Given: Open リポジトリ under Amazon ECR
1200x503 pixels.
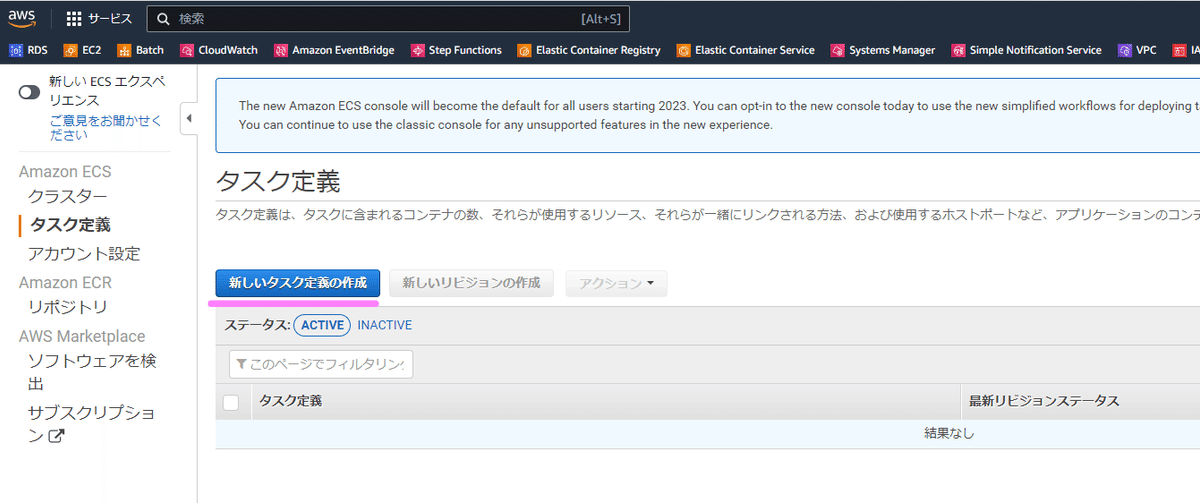Looking at the screenshot, I should [67, 307].
